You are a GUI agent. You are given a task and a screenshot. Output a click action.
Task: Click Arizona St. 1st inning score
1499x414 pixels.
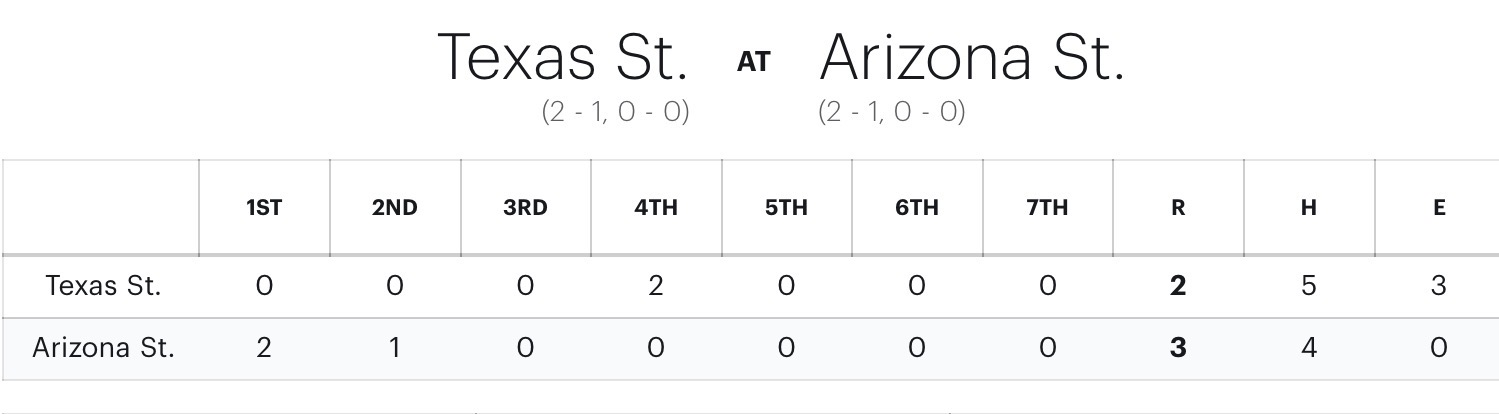click(x=264, y=348)
